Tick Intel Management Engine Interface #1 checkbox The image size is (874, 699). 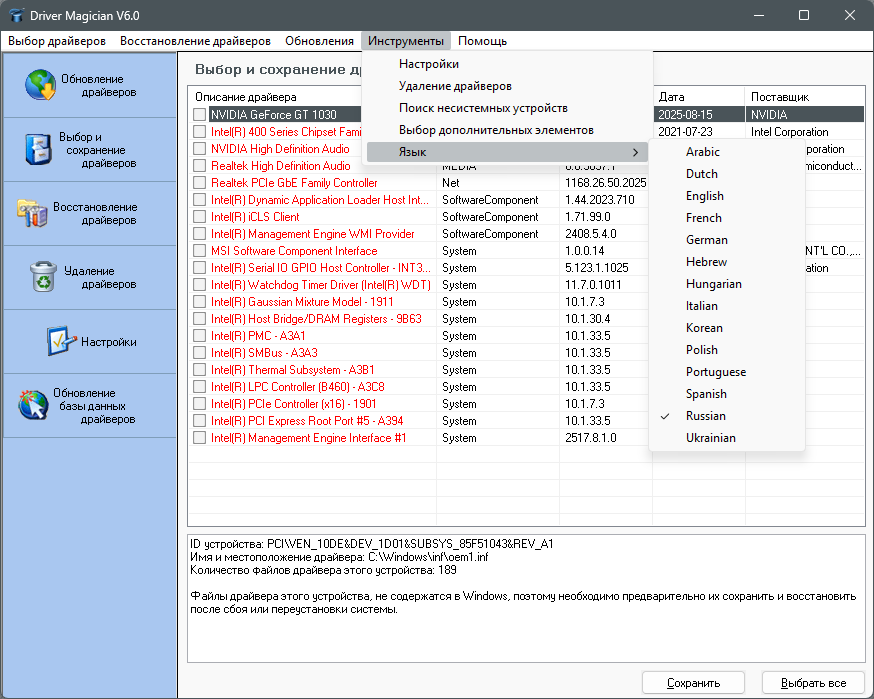click(x=200, y=438)
